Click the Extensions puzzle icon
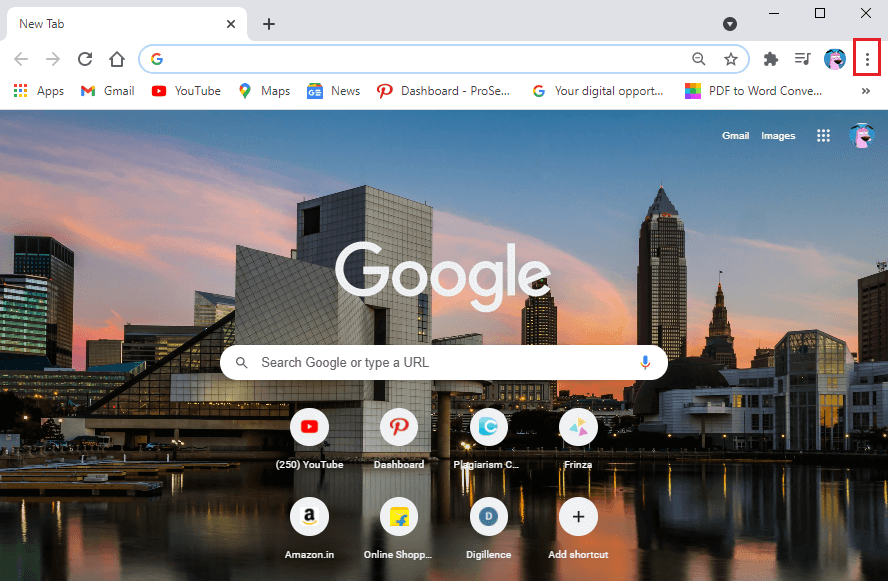Viewport: 888px width, 581px height. [x=770, y=59]
